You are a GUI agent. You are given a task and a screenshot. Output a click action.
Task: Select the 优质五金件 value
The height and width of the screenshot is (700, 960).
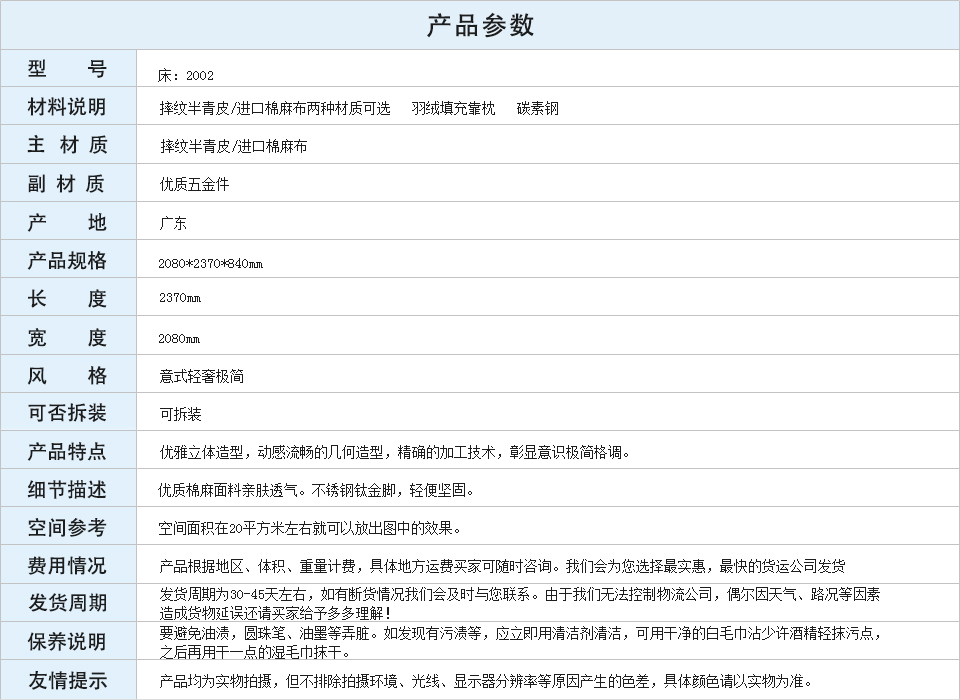pyautogui.click(x=194, y=184)
